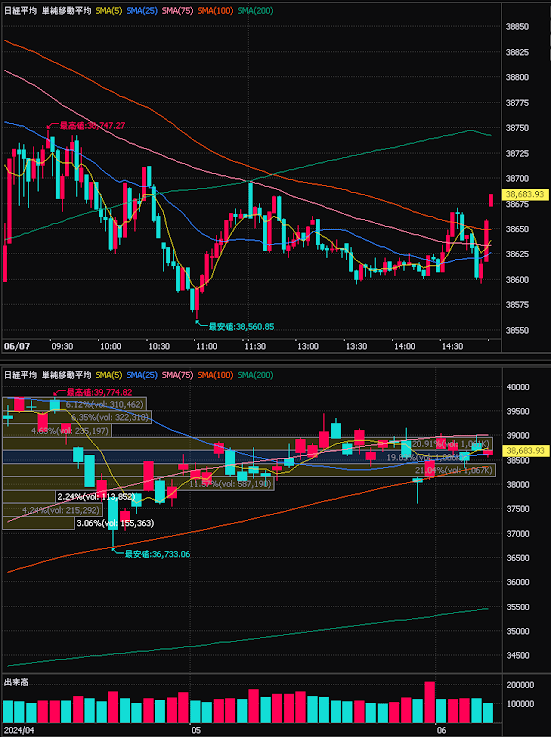The height and width of the screenshot is (737, 551).
Task: Click the 200000 volume axis value
Action: tap(520, 685)
